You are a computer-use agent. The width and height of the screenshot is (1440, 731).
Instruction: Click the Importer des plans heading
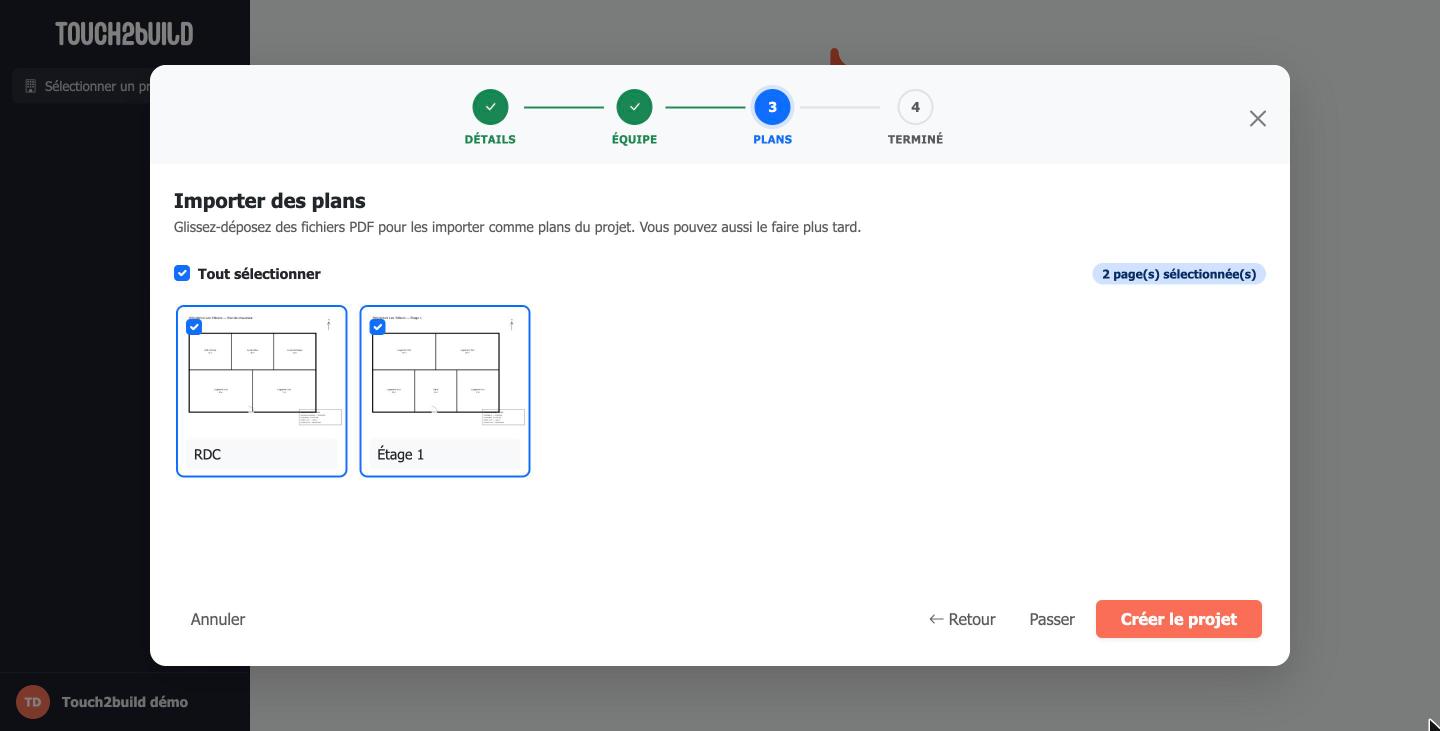[270, 201]
